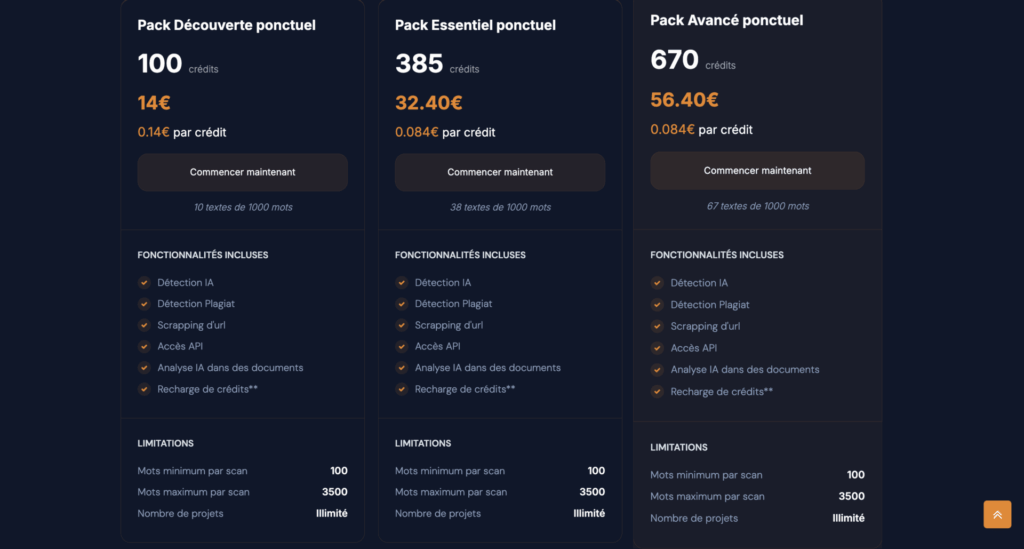Click Accès API checkmark in Pack Essentiel

tap(402, 346)
